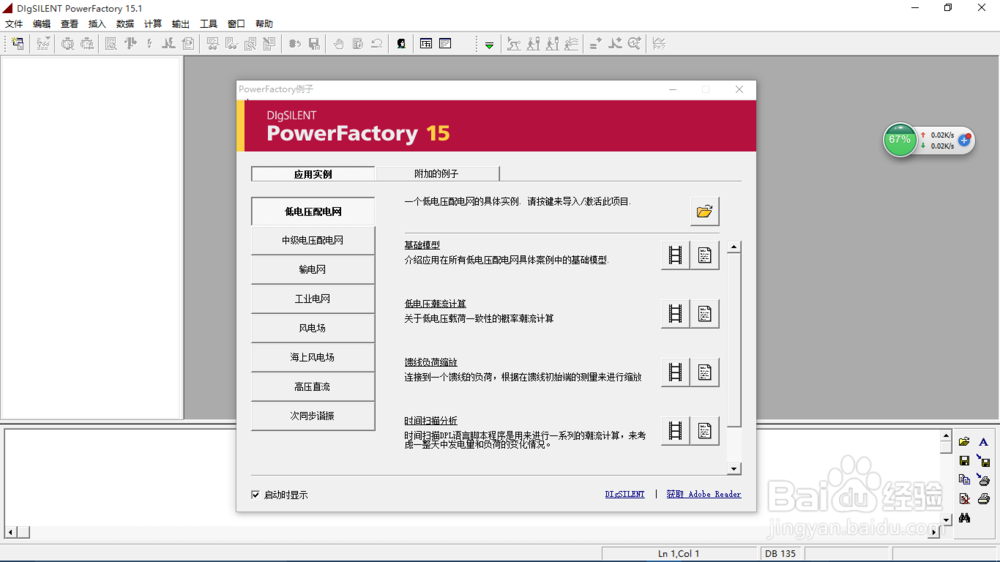This screenshot has width=1000, height=562.
Task: Click the printer icon with blue arrow
Action: click(983, 480)
